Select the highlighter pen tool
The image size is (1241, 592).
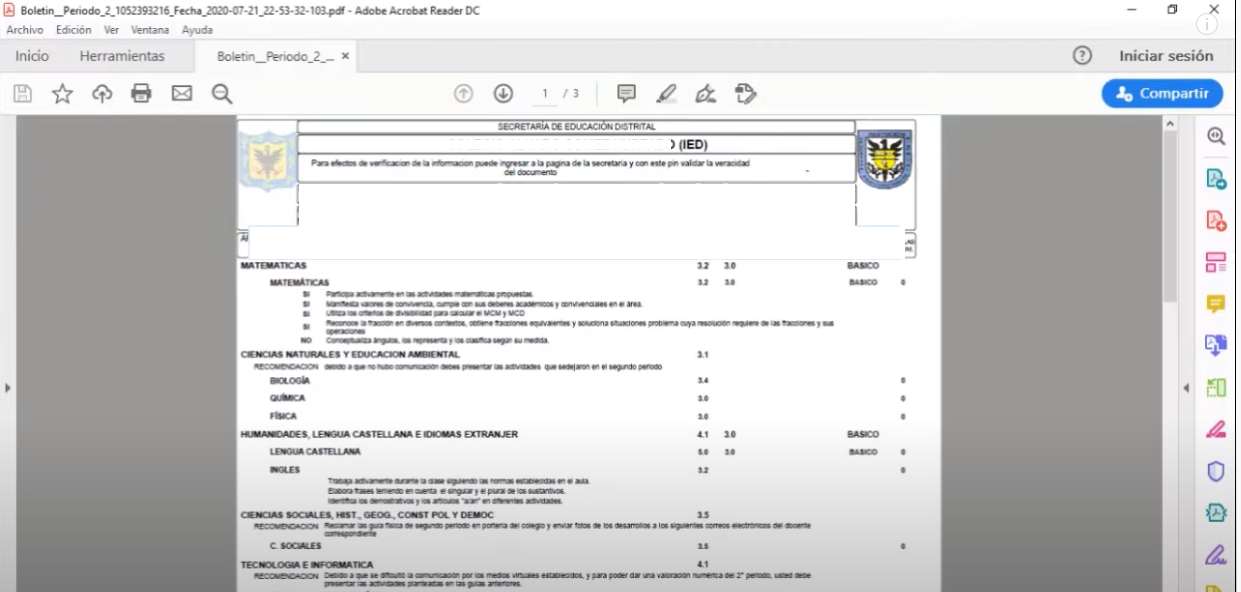pyautogui.click(x=666, y=94)
